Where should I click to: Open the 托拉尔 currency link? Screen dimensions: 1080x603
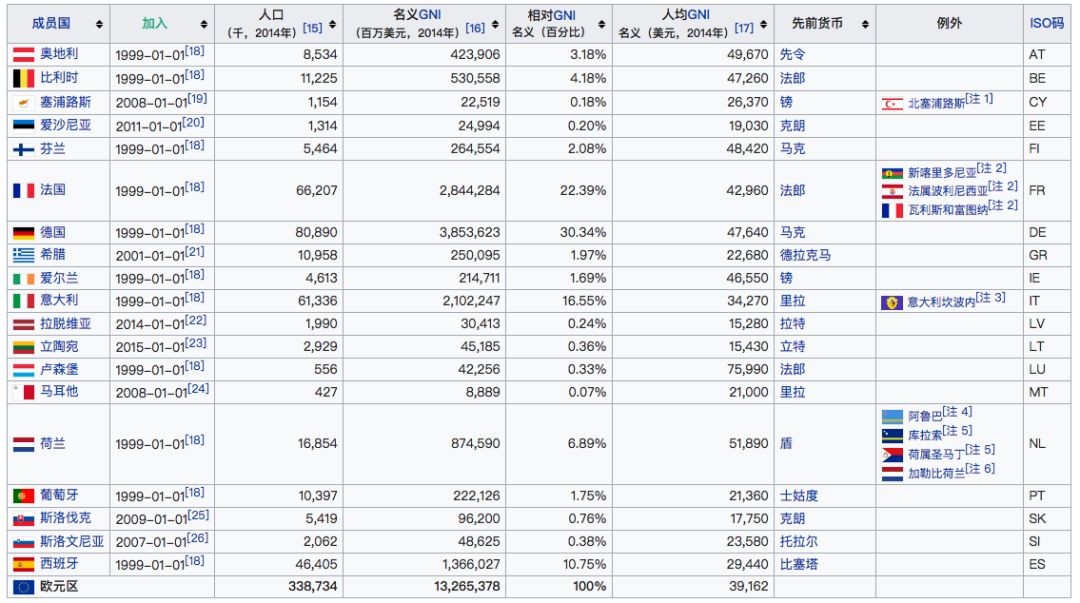coord(799,541)
